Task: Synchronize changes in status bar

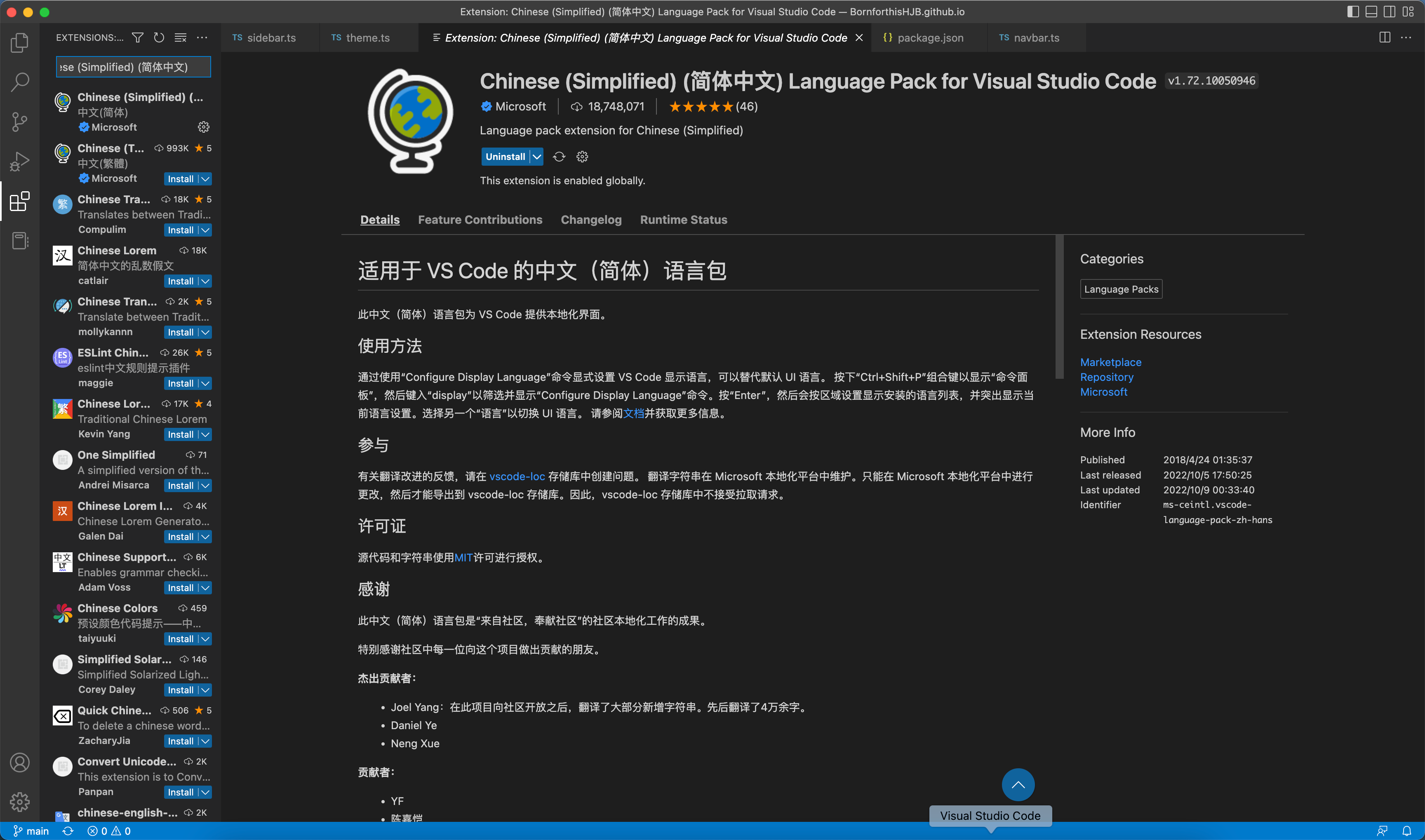Action: click(x=68, y=831)
